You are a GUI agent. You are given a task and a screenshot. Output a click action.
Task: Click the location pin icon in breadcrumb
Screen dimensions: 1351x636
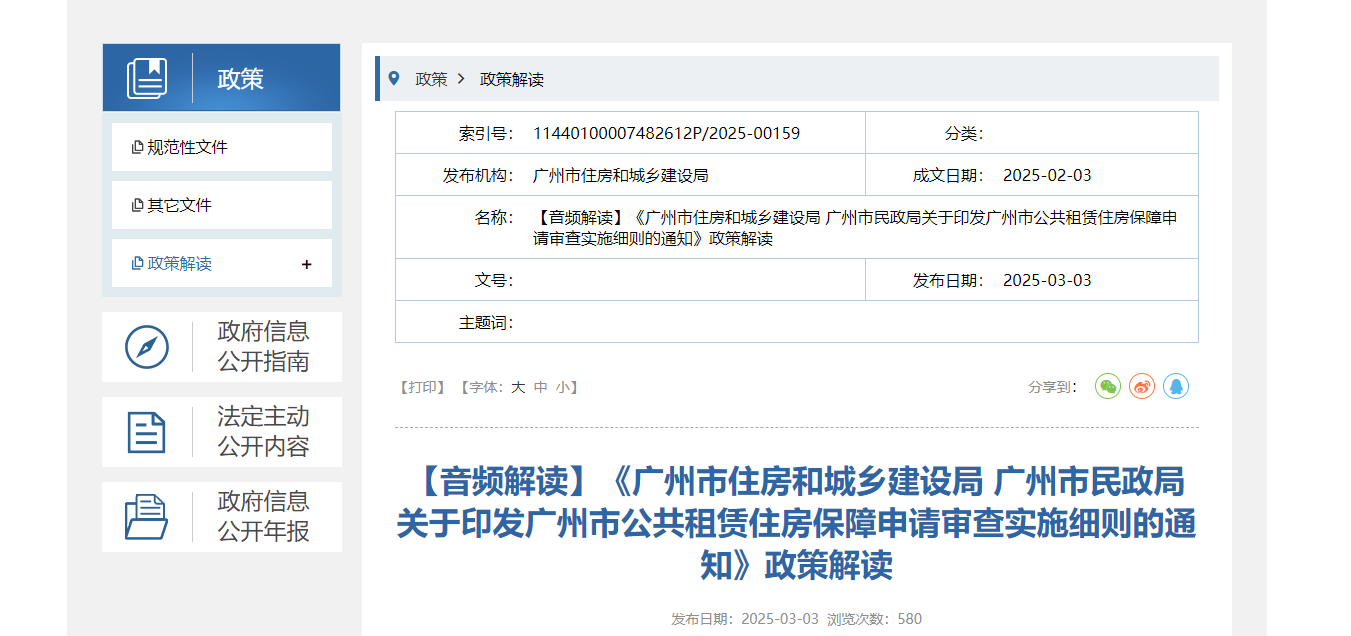[x=394, y=78]
